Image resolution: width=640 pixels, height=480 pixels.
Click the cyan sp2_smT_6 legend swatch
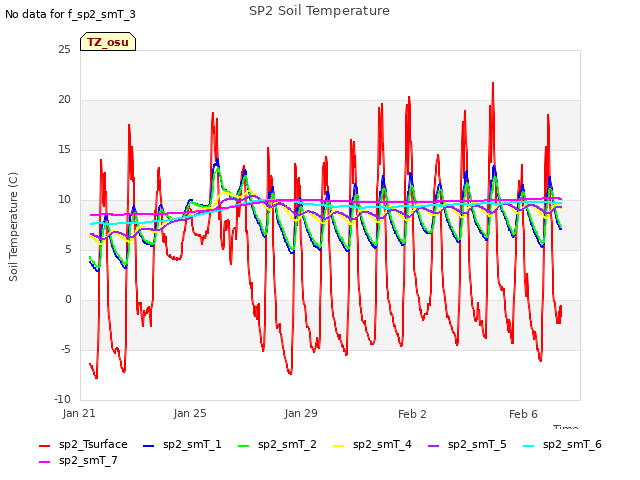pos(529,446)
